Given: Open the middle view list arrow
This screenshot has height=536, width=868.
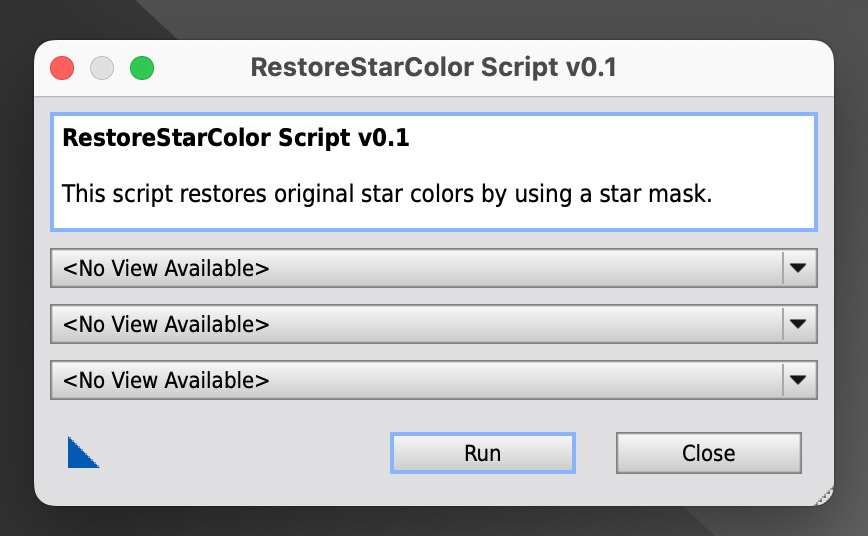Looking at the screenshot, I should (x=798, y=324).
